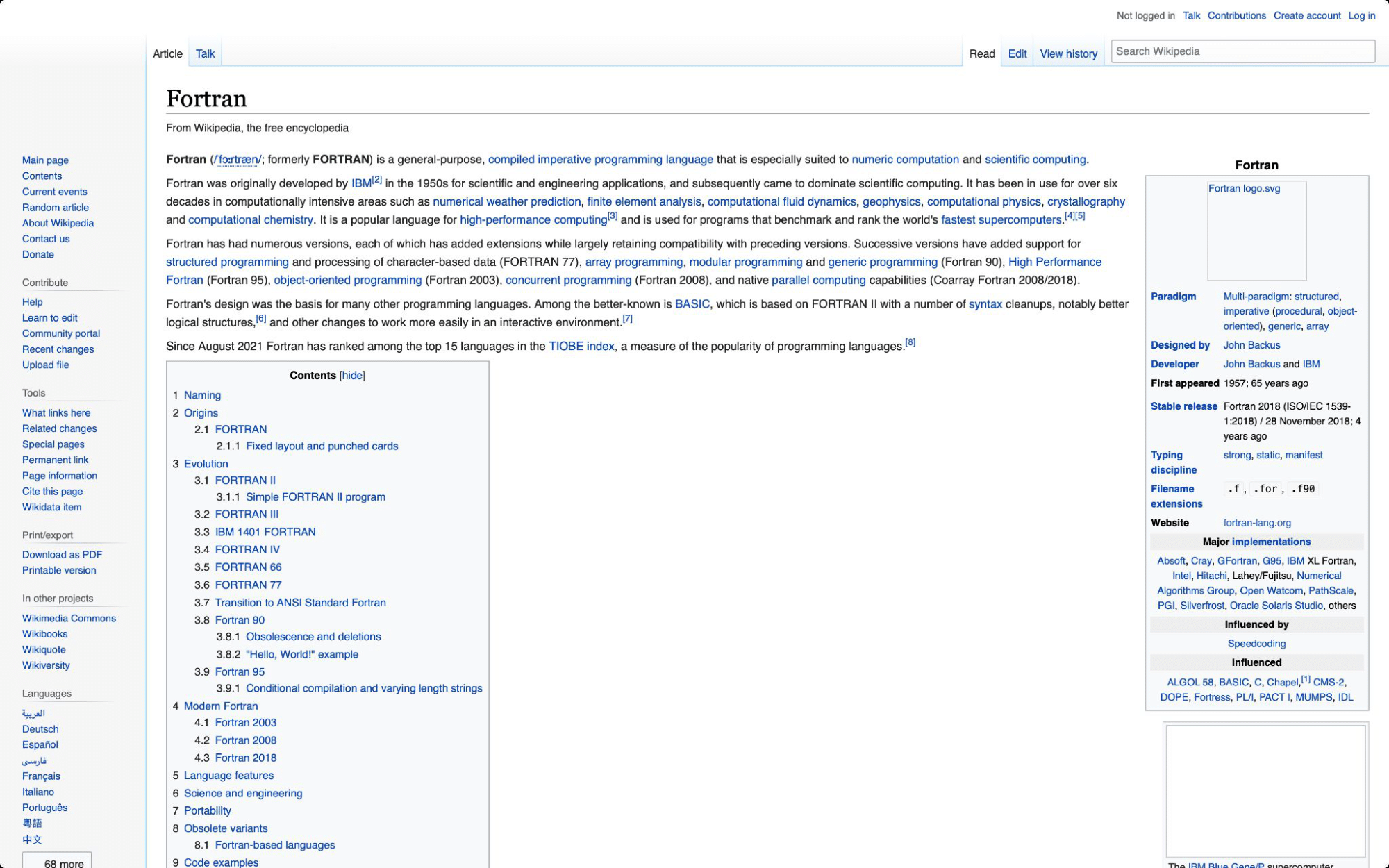Open the View history tab

tap(1068, 53)
